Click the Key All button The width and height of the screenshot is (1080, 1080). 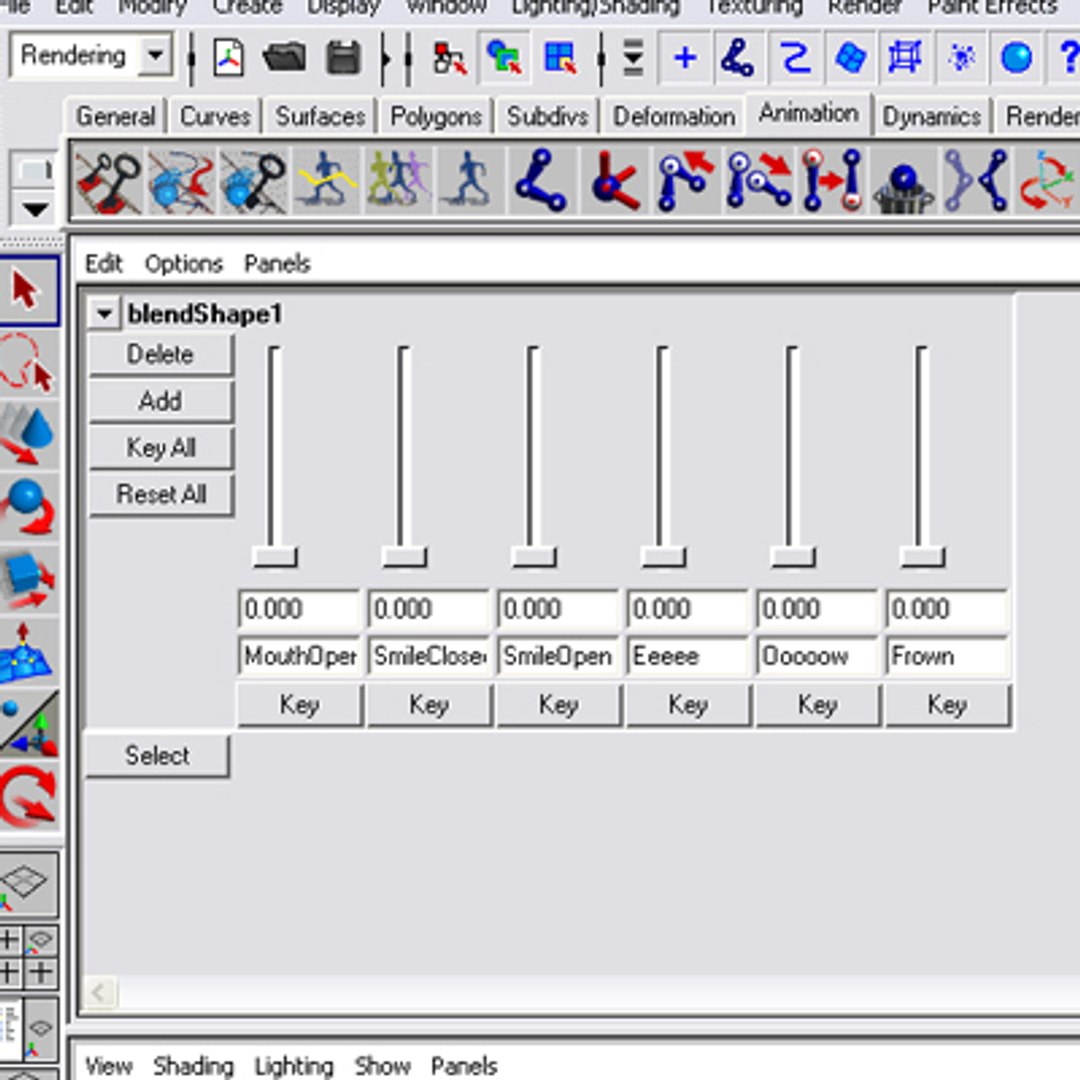[x=161, y=448]
